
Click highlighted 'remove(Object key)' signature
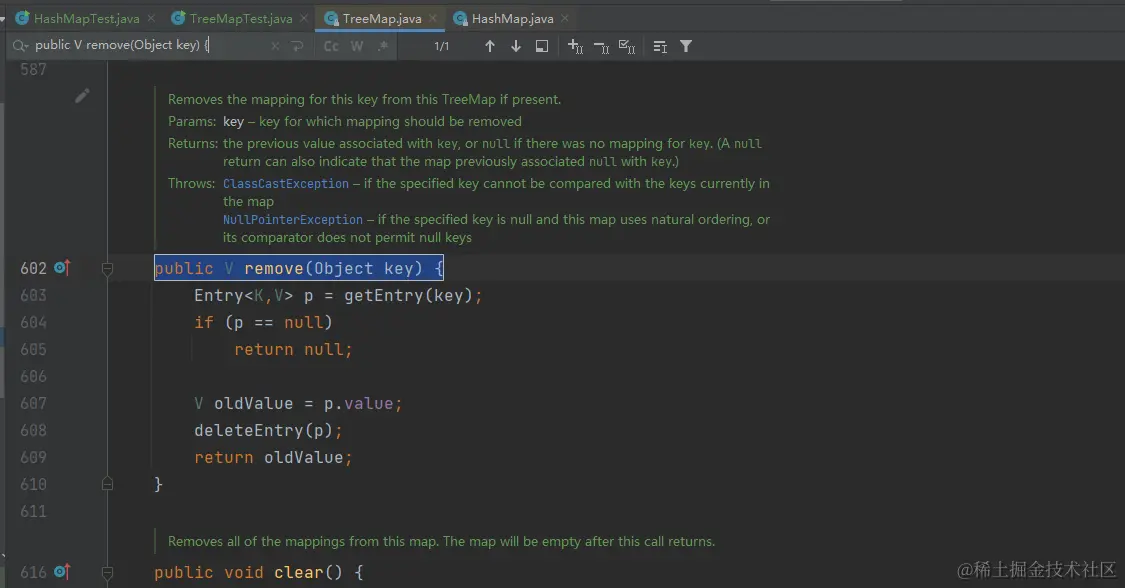coord(333,268)
